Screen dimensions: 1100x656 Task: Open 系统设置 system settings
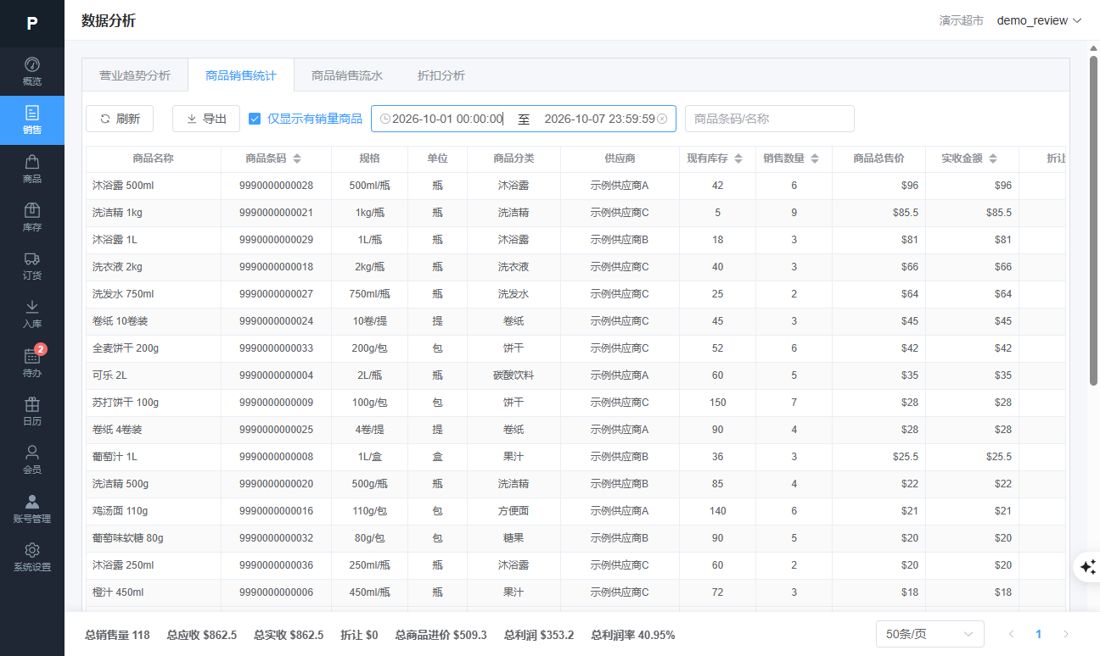tap(32, 557)
